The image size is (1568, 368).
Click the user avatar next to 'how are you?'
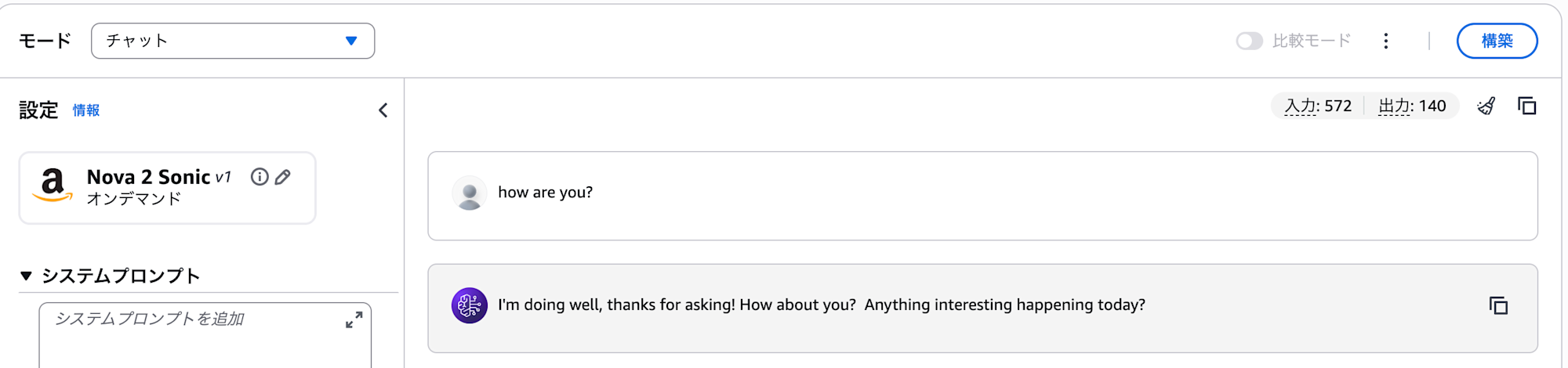pos(469,193)
